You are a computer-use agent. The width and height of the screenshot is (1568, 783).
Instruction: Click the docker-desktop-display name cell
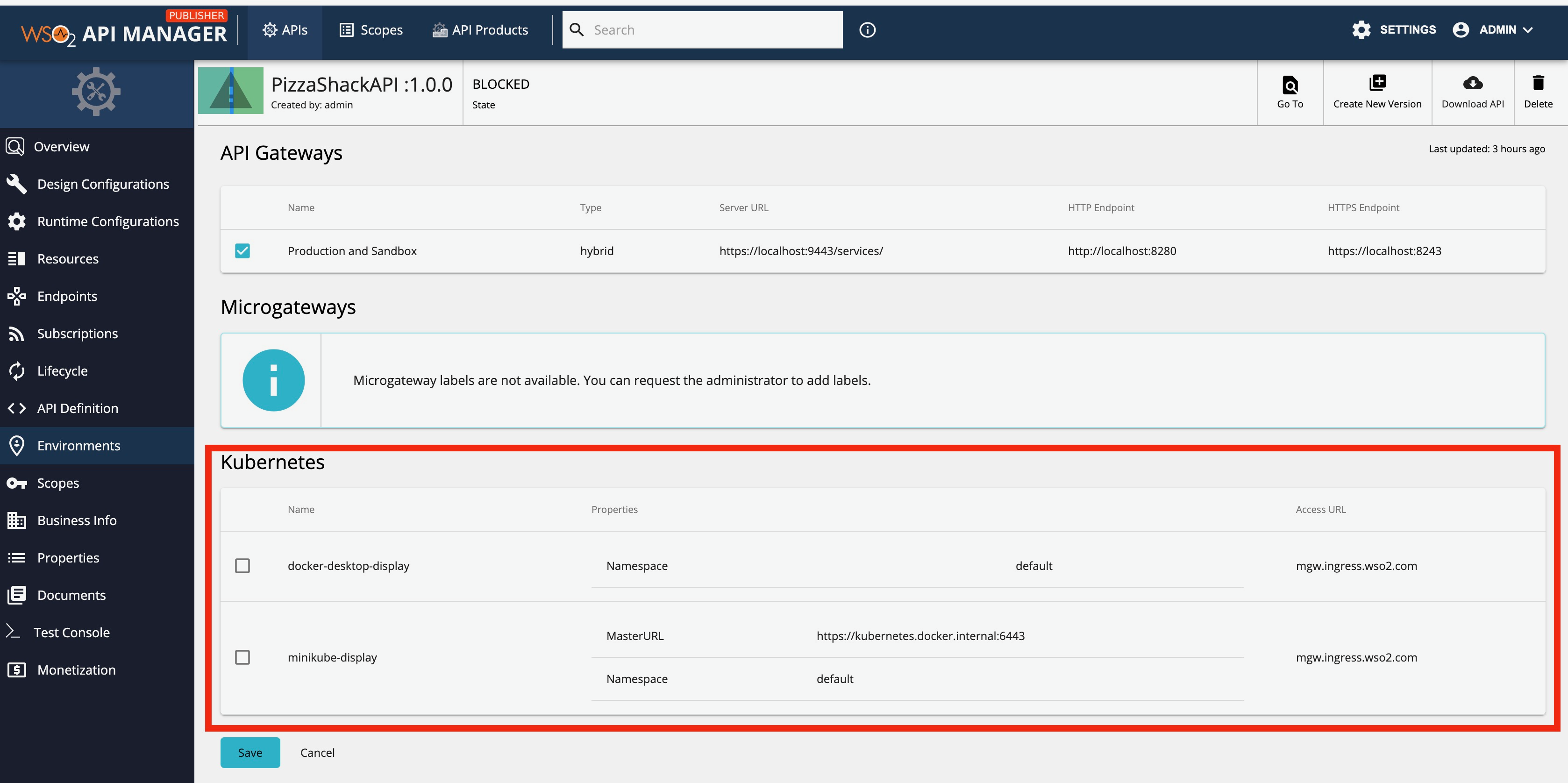tap(348, 566)
